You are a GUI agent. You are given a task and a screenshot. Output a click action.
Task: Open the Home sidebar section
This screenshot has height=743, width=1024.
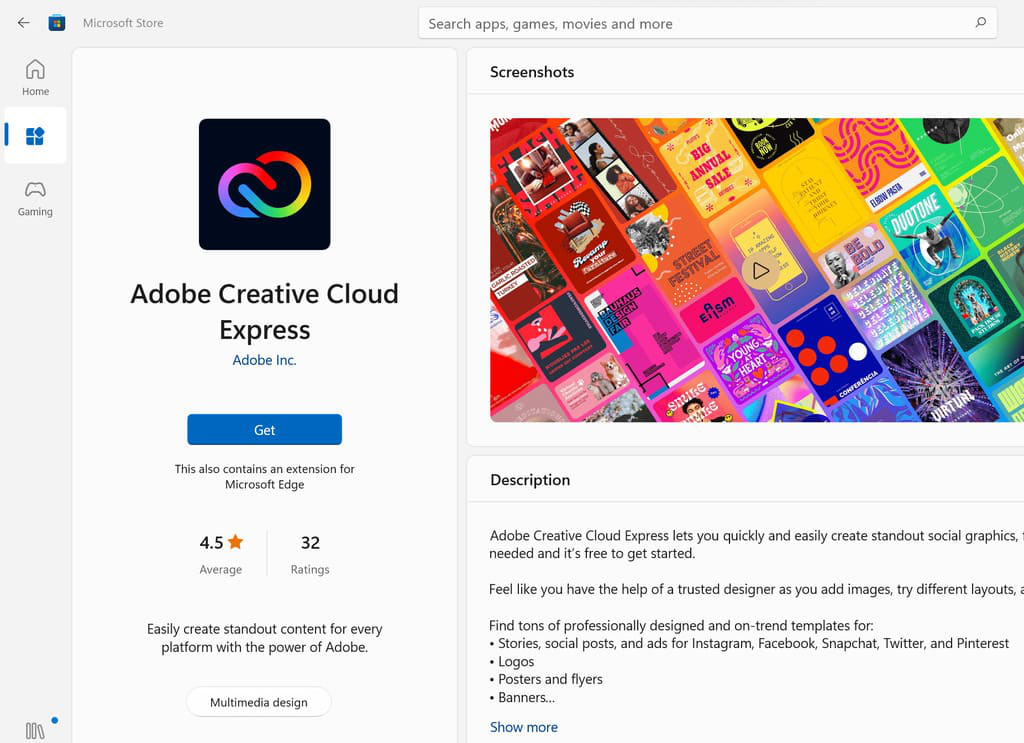(x=35, y=77)
